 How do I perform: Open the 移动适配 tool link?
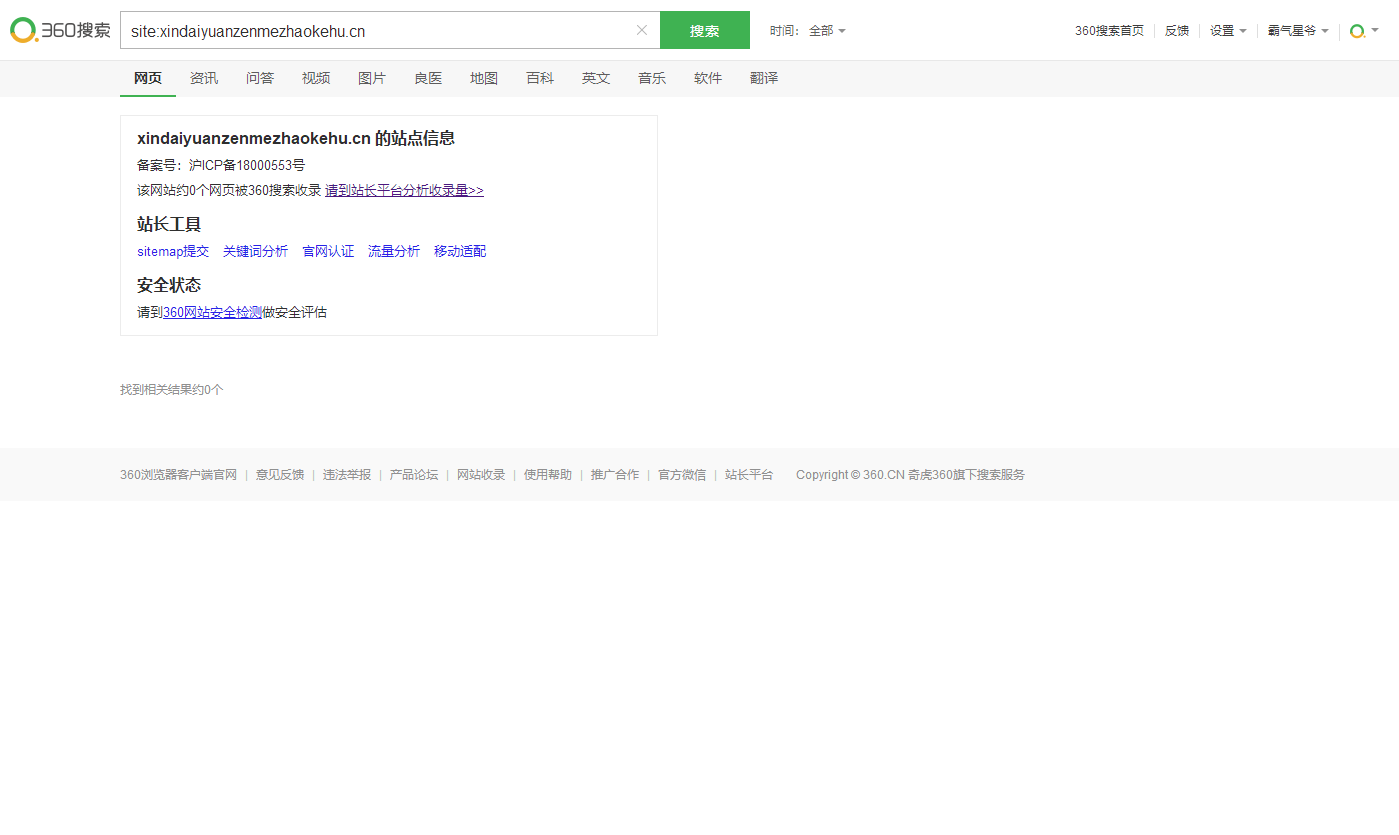pyautogui.click(x=460, y=251)
